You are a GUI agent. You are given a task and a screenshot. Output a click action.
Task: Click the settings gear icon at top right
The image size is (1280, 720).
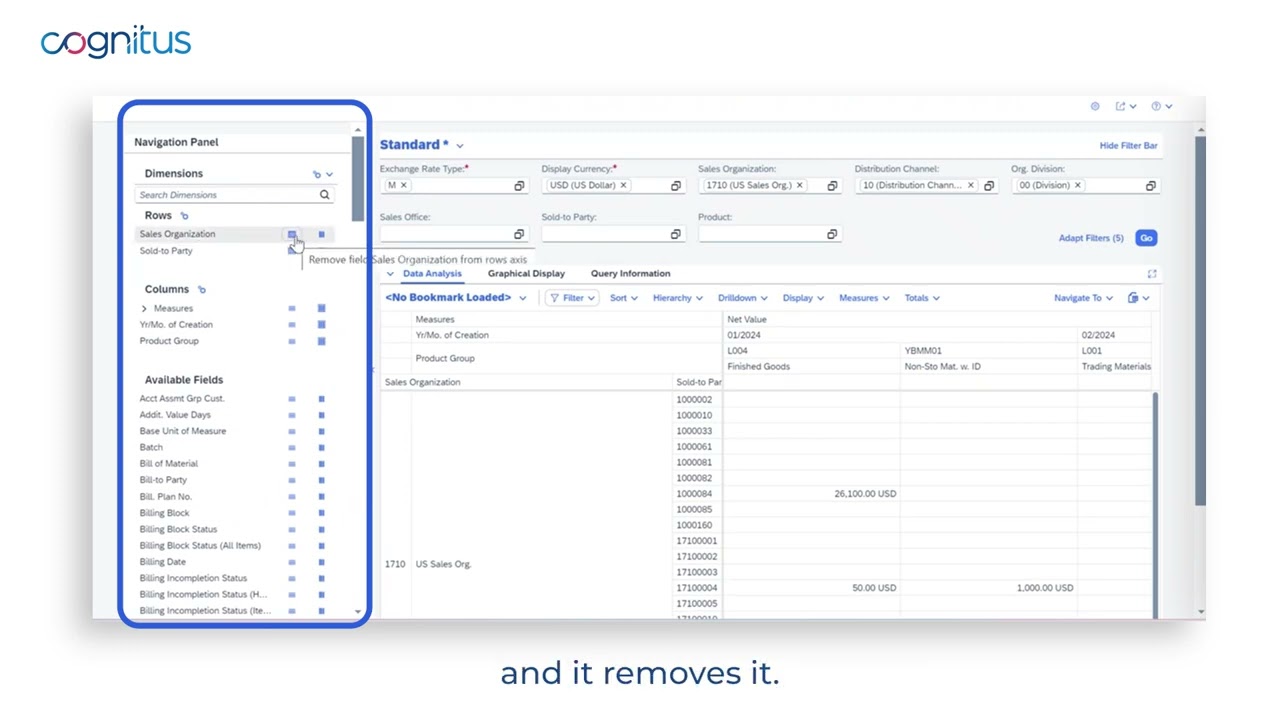click(x=1095, y=106)
